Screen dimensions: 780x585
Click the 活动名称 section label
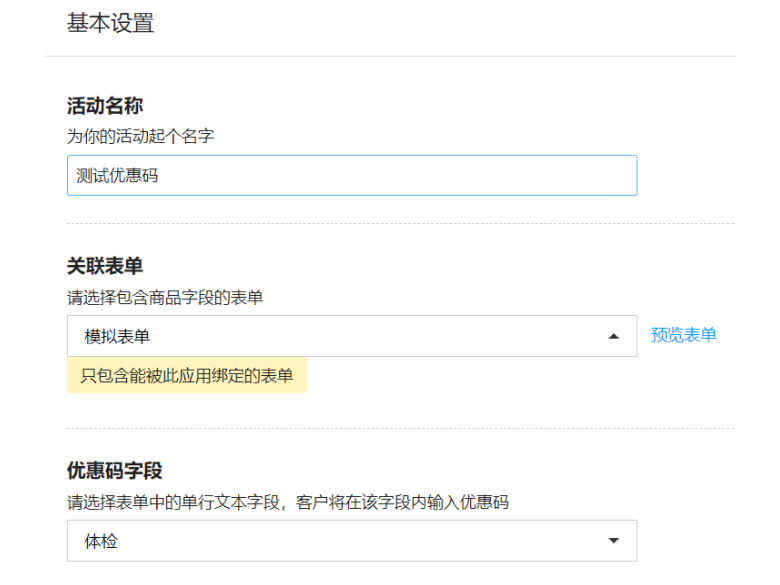point(105,106)
